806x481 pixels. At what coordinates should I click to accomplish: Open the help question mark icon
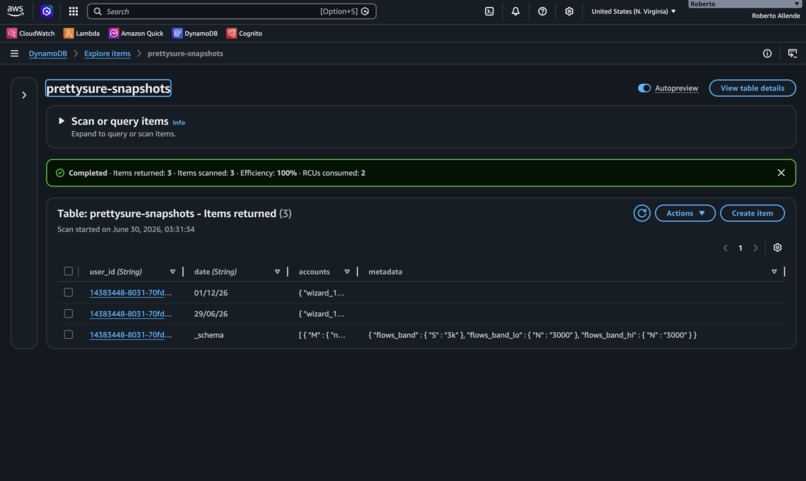coord(542,11)
